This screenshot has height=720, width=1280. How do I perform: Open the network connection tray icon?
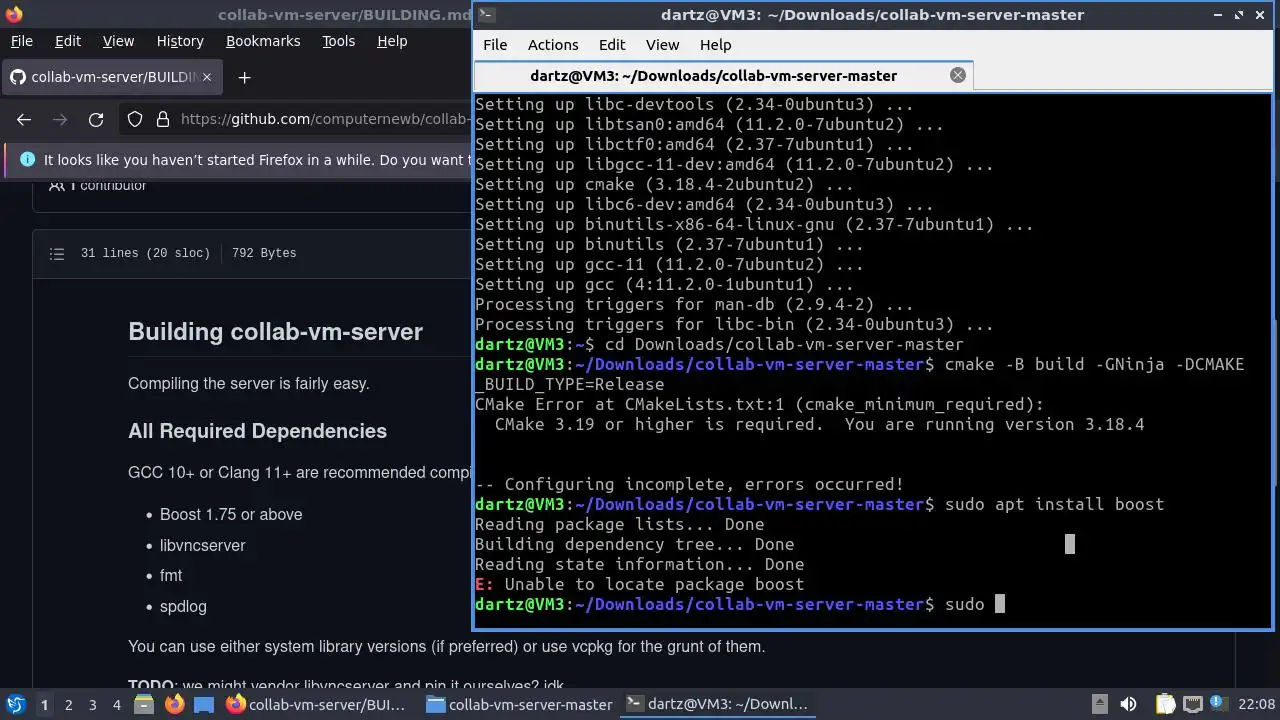click(x=1192, y=705)
